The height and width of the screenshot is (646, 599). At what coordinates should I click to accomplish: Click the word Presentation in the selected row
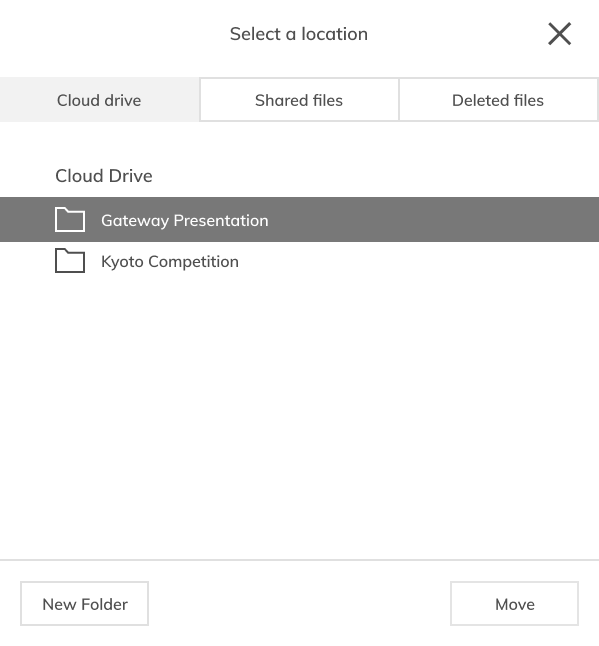pyautogui.click(x=221, y=220)
